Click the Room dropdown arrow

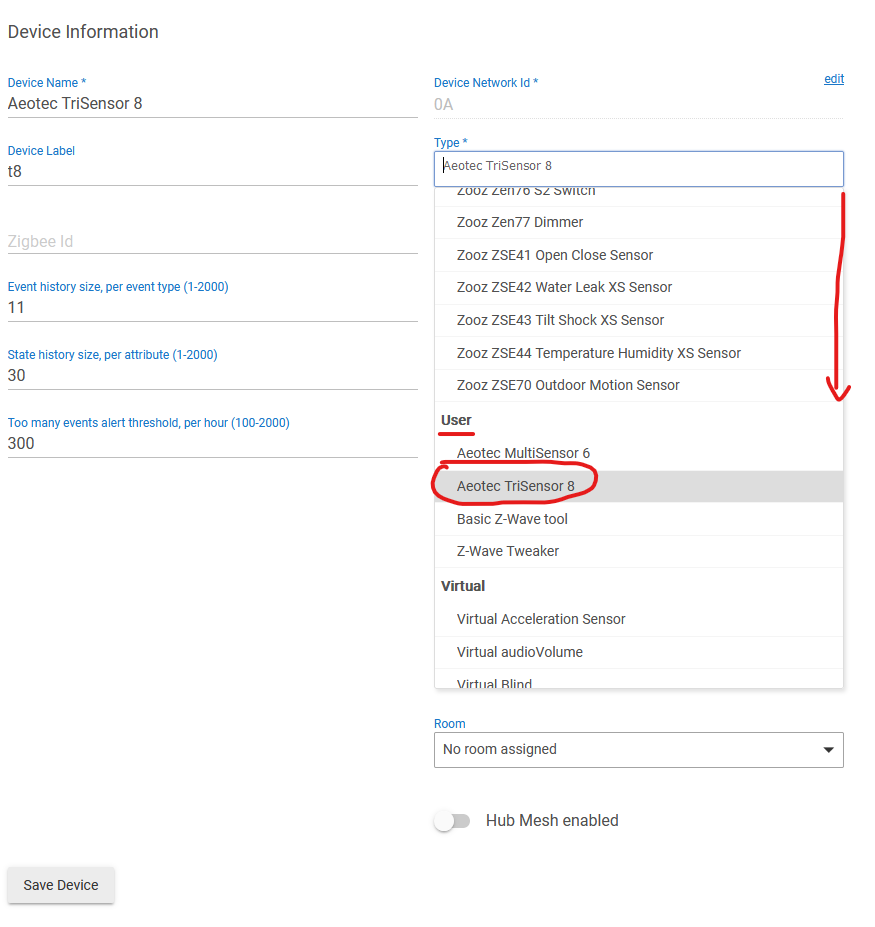[x=828, y=750]
